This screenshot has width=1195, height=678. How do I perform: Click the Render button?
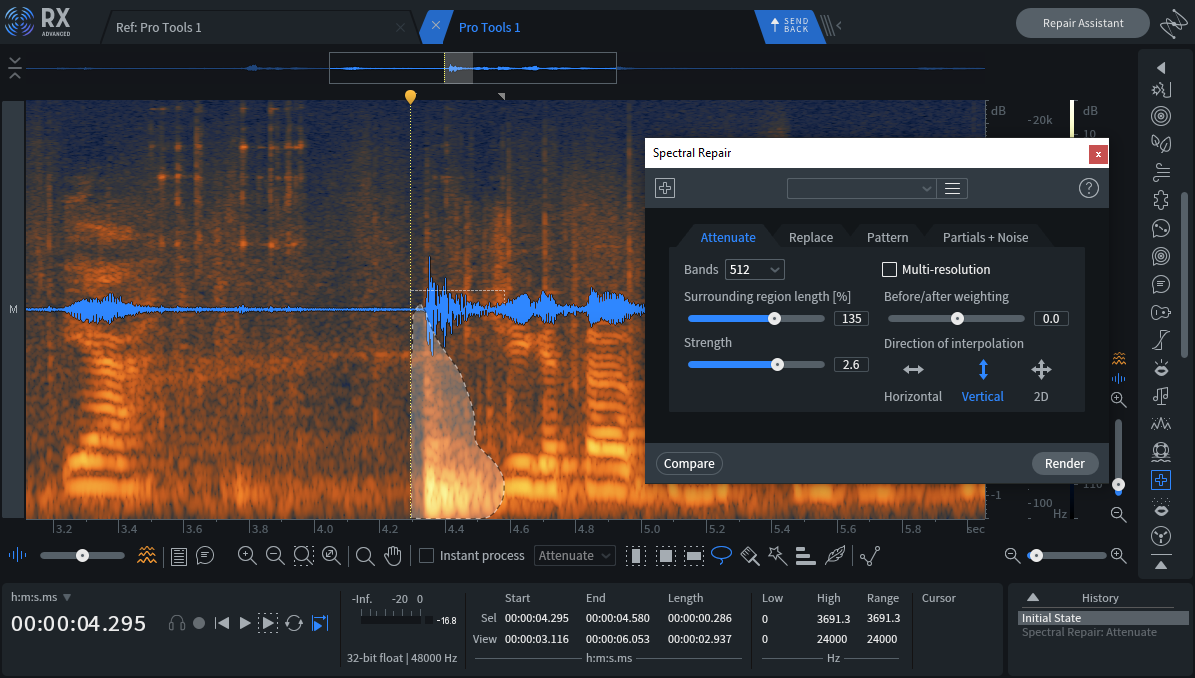tap(1065, 463)
